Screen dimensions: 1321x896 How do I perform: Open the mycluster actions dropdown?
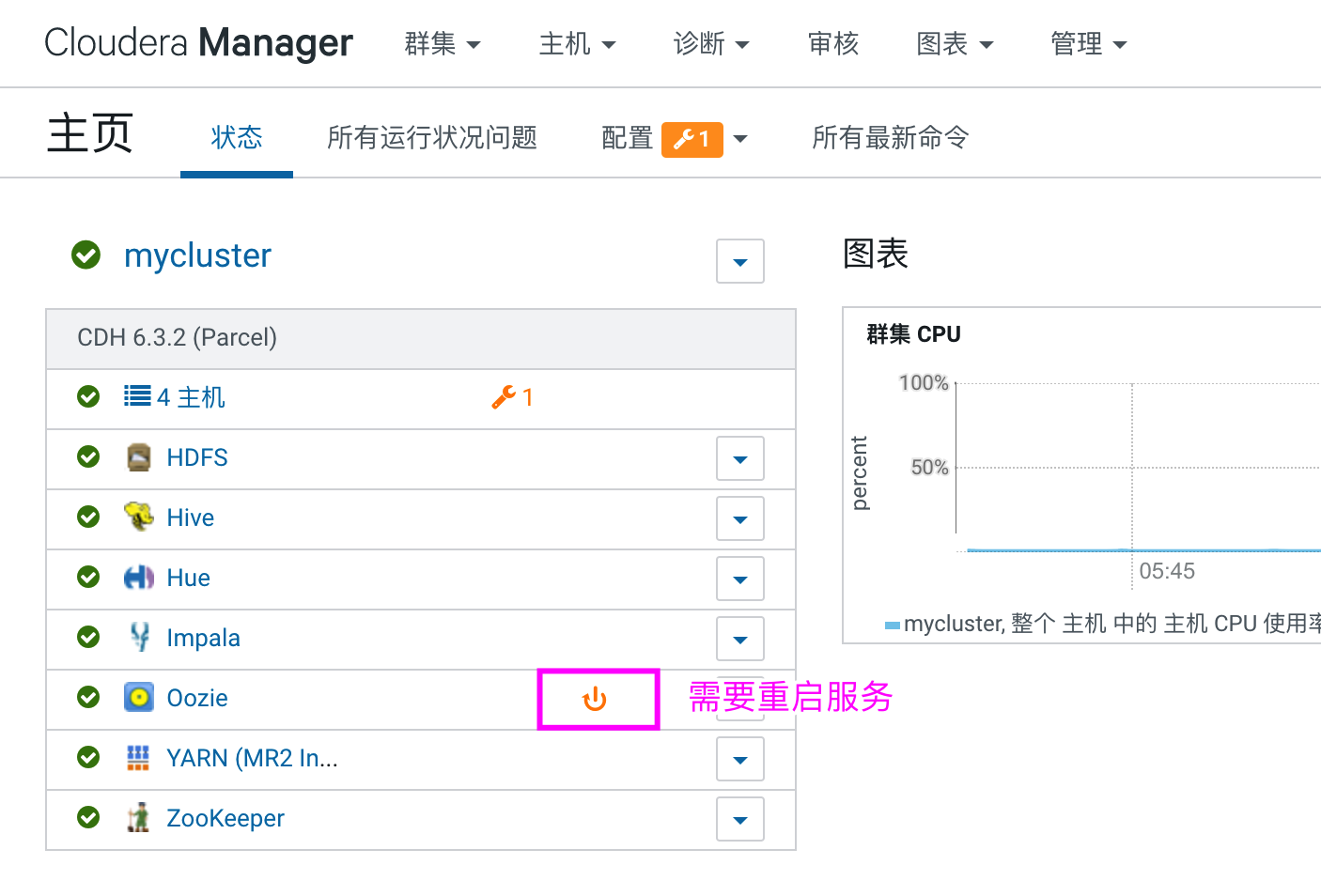click(739, 261)
